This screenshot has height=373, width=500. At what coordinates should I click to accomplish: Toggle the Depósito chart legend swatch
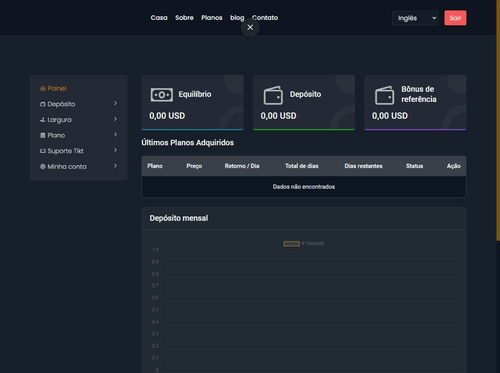(x=292, y=244)
